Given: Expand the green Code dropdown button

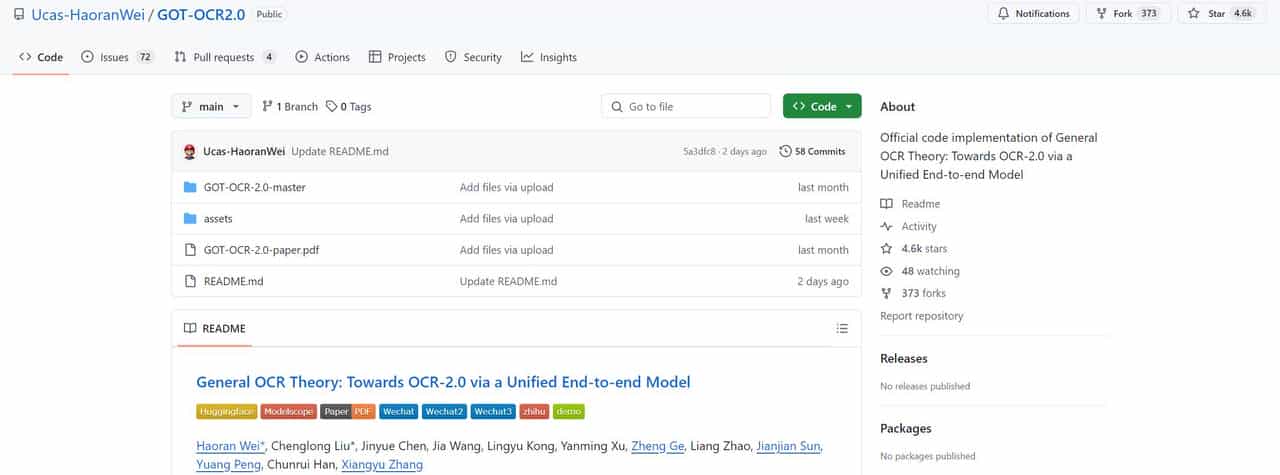Looking at the screenshot, I should (822, 106).
